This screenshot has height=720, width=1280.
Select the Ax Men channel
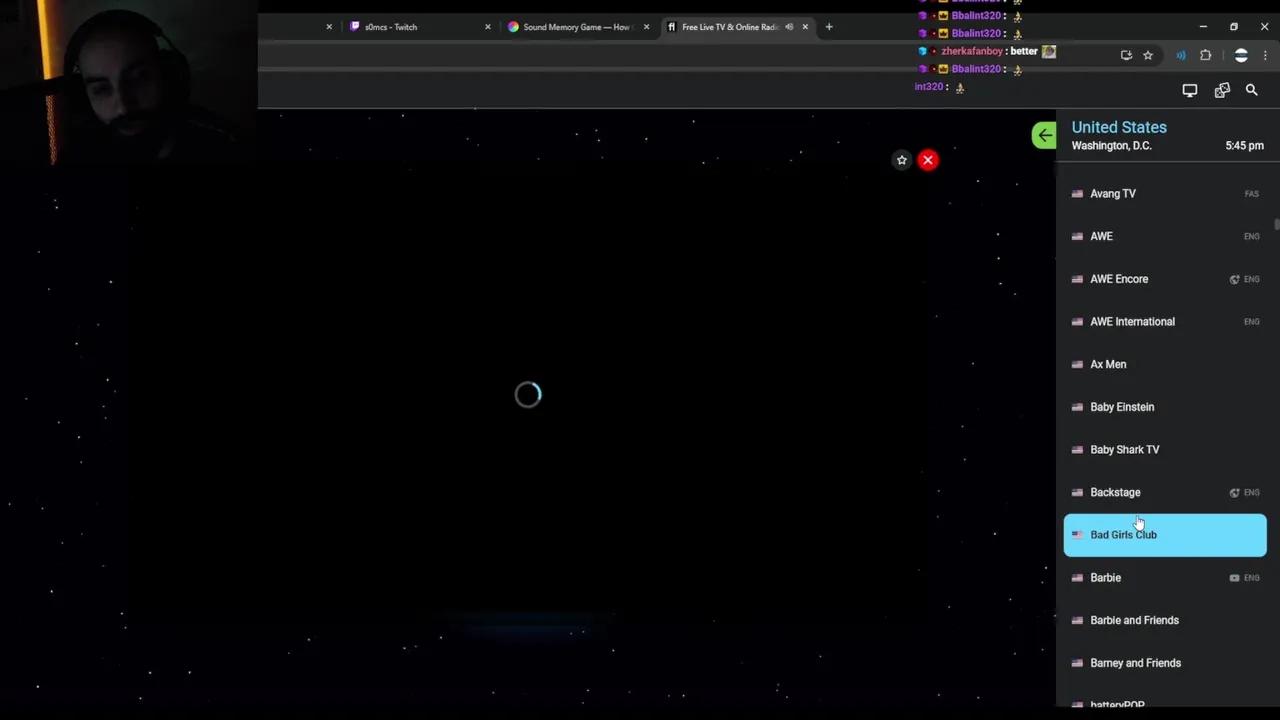click(x=1165, y=364)
